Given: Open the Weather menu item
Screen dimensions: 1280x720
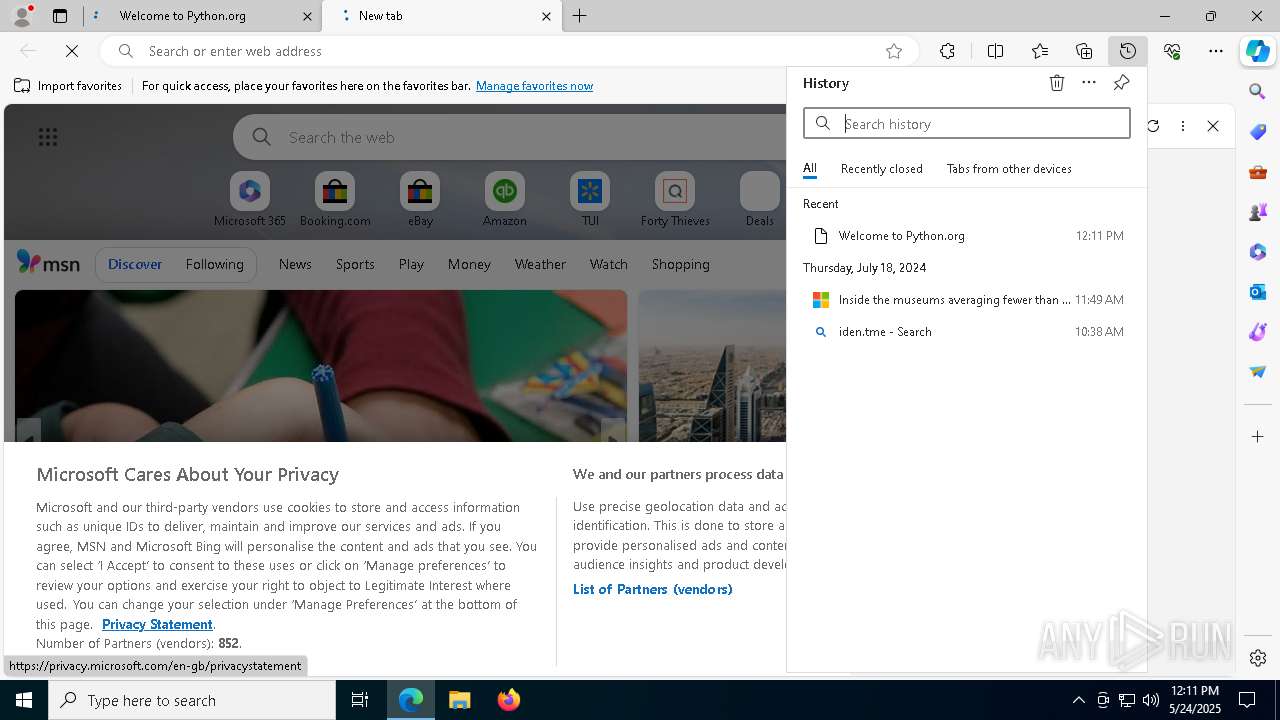Looking at the screenshot, I should pyautogui.click(x=540, y=264).
